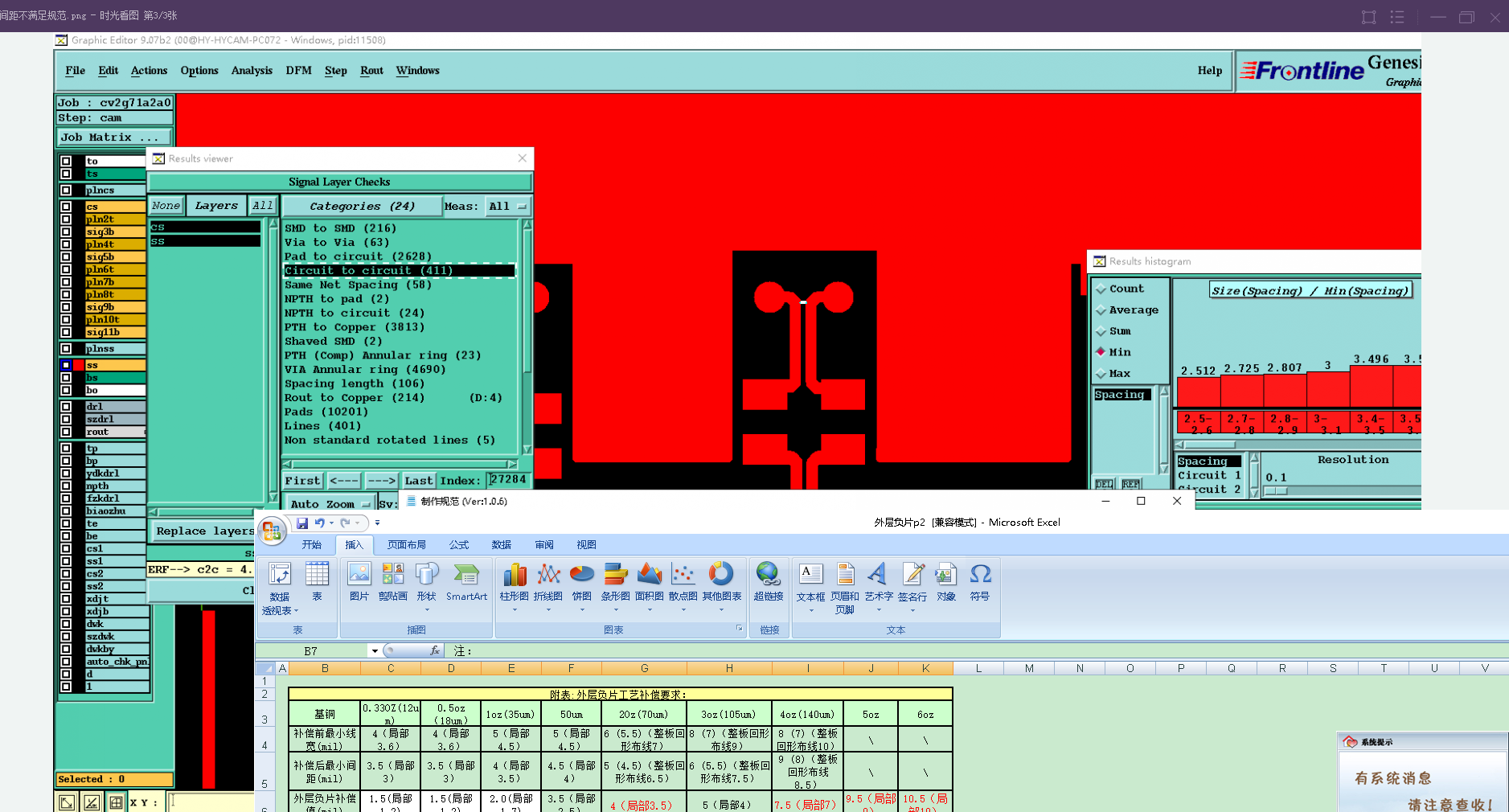The width and height of the screenshot is (1509, 812).
Task: Open the File menu in Genesis
Action: click(76, 71)
